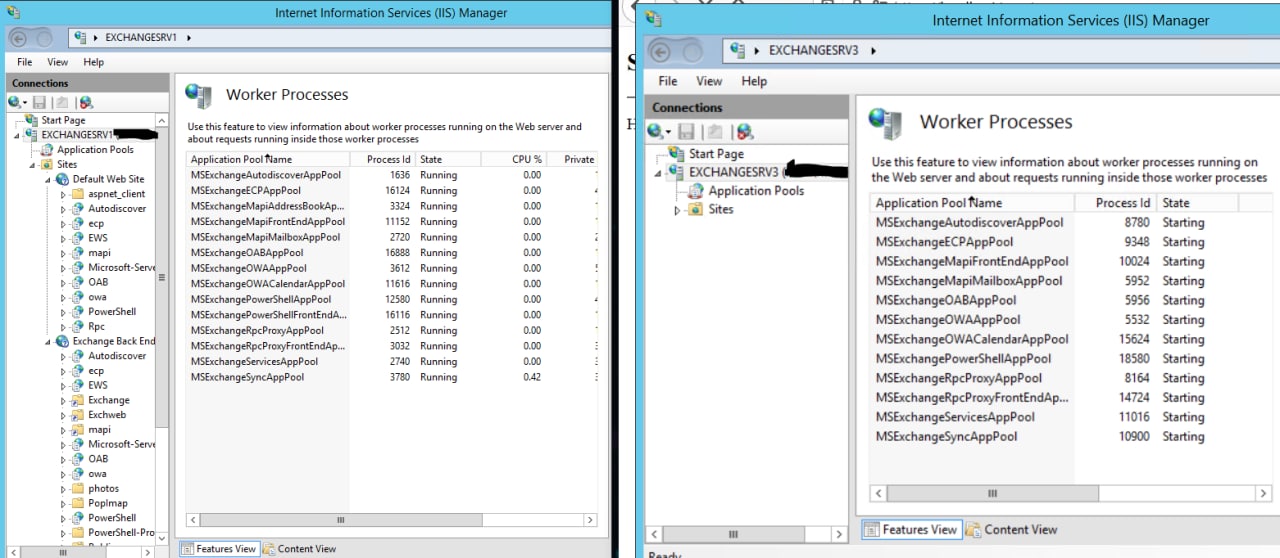
Task: Select MSExchangeSyncAppPool row in EXCHANGESRV1
Action: click(392, 377)
